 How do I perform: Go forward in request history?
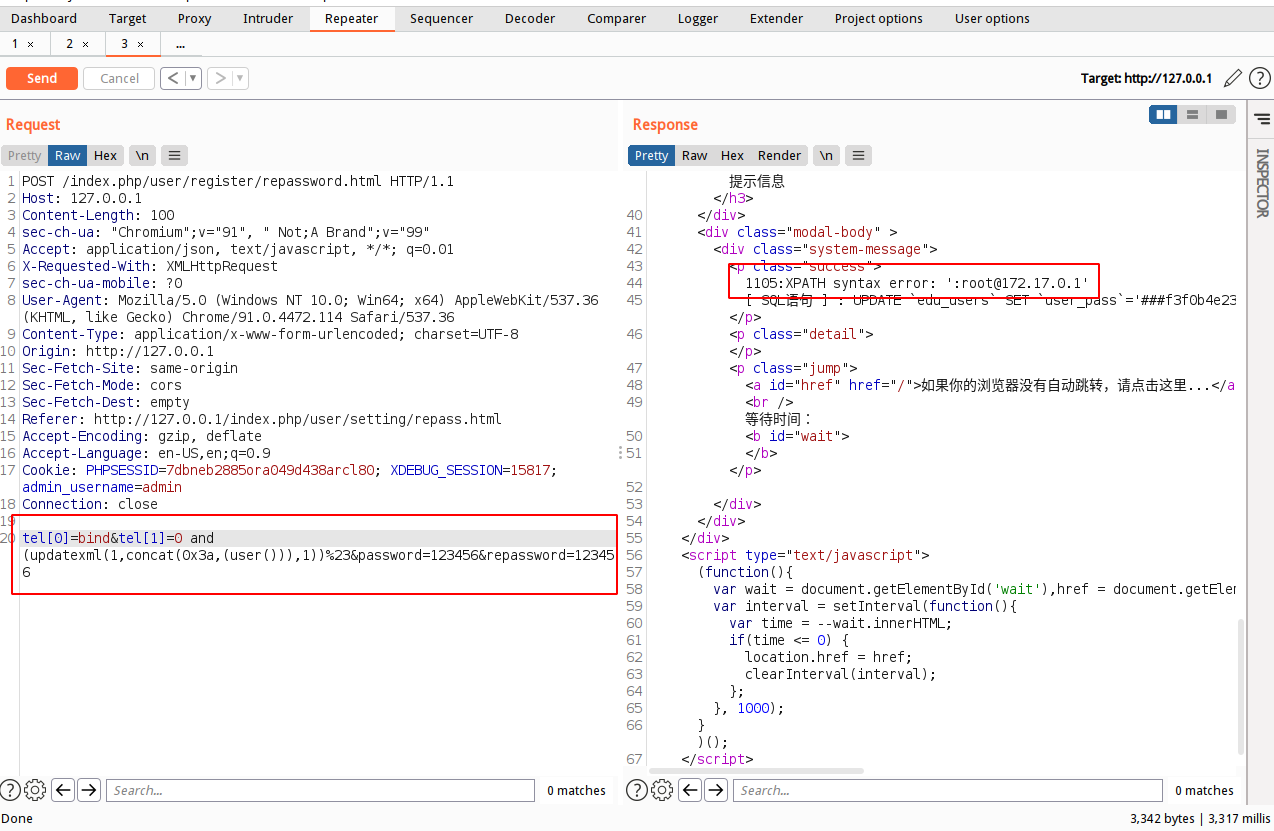pyautogui.click(x=220, y=78)
